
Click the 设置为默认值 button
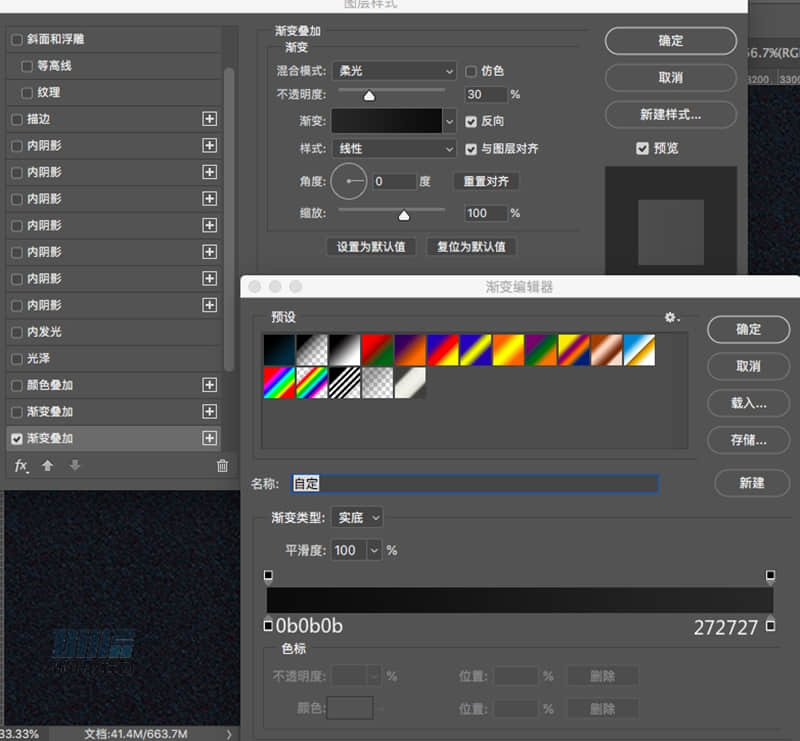(371, 247)
